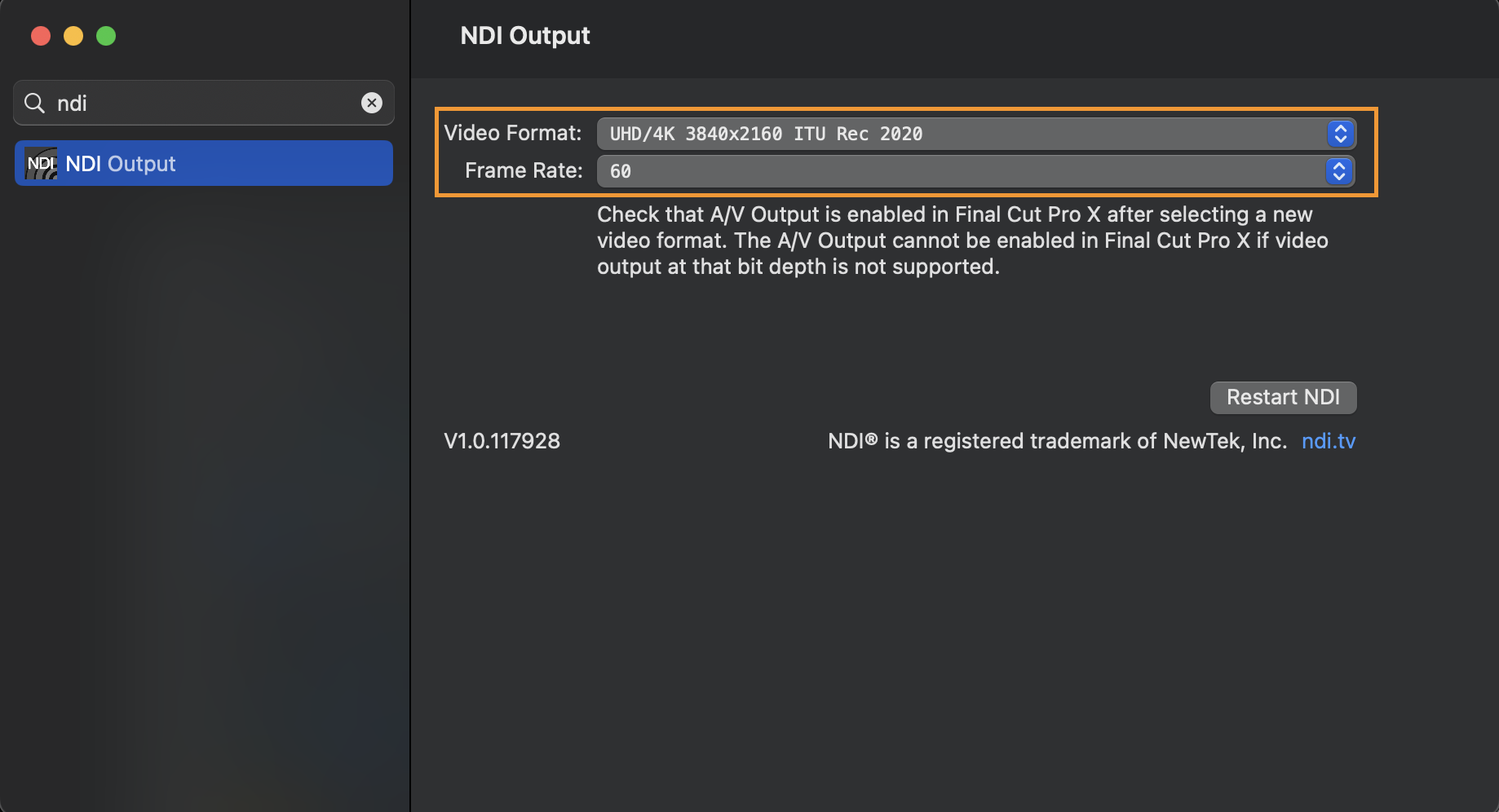Click the A/V Output help text paragraph
Viewport: 1499px width, 812px height.
click(x=962, y=241)
